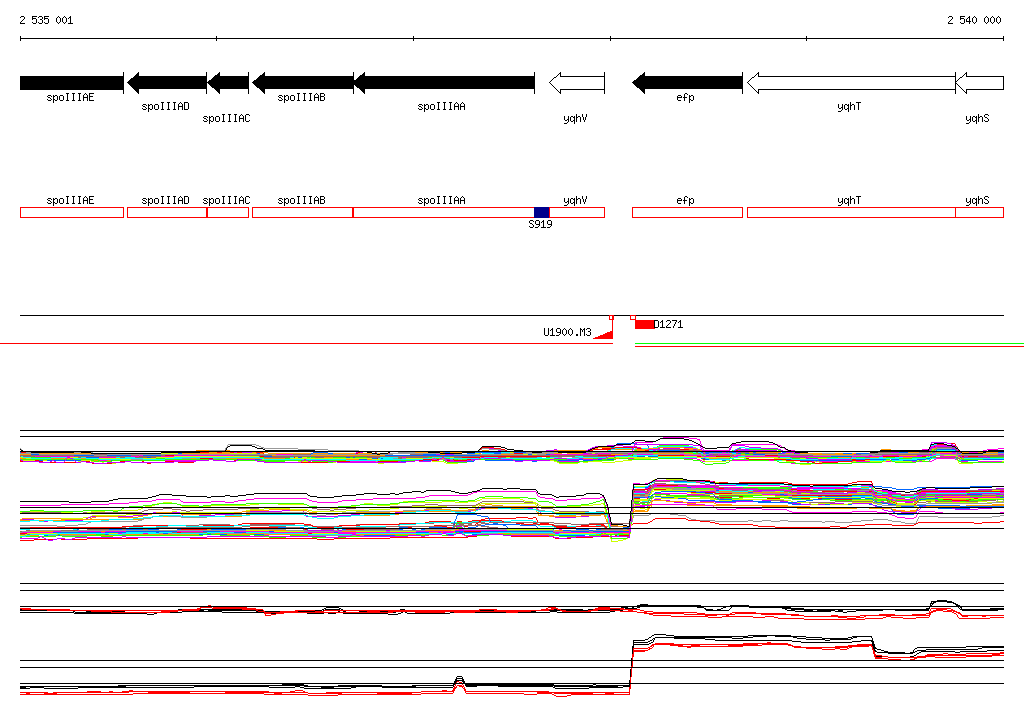The height and width of the screenshot is (714, 1024).
Task: Click the red-outlined spoIIIAA segment box
Action: tap(444, 212)
